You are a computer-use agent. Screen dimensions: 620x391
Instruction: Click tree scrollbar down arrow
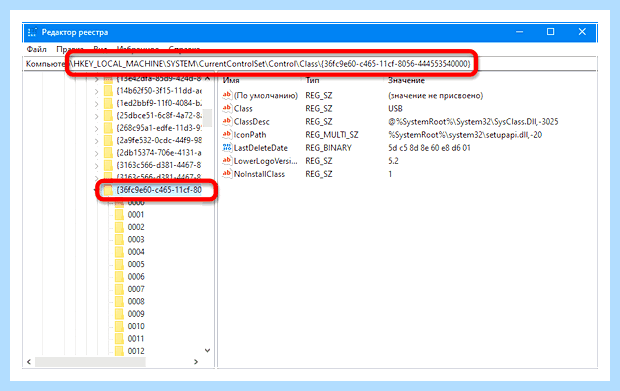pyautogui.click(x=208, y=350)
